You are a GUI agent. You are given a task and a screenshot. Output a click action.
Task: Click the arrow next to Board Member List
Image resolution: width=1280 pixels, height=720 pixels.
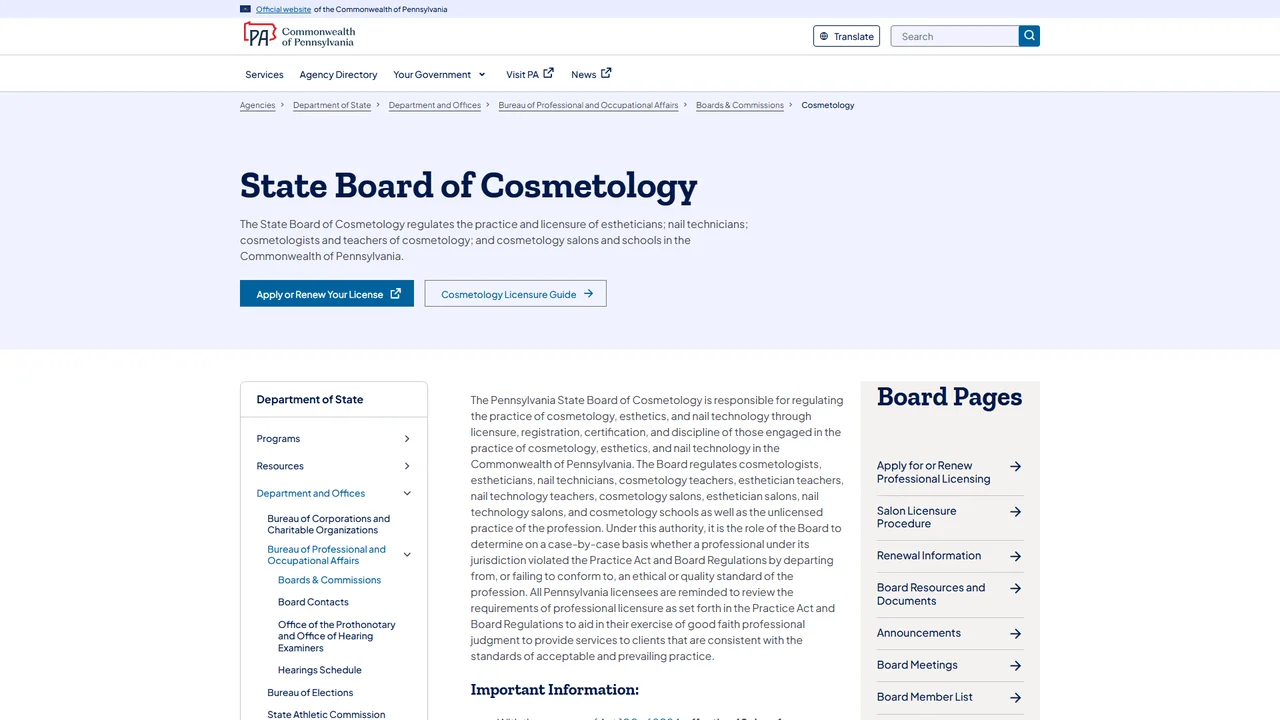click(x=1015, y=697)
